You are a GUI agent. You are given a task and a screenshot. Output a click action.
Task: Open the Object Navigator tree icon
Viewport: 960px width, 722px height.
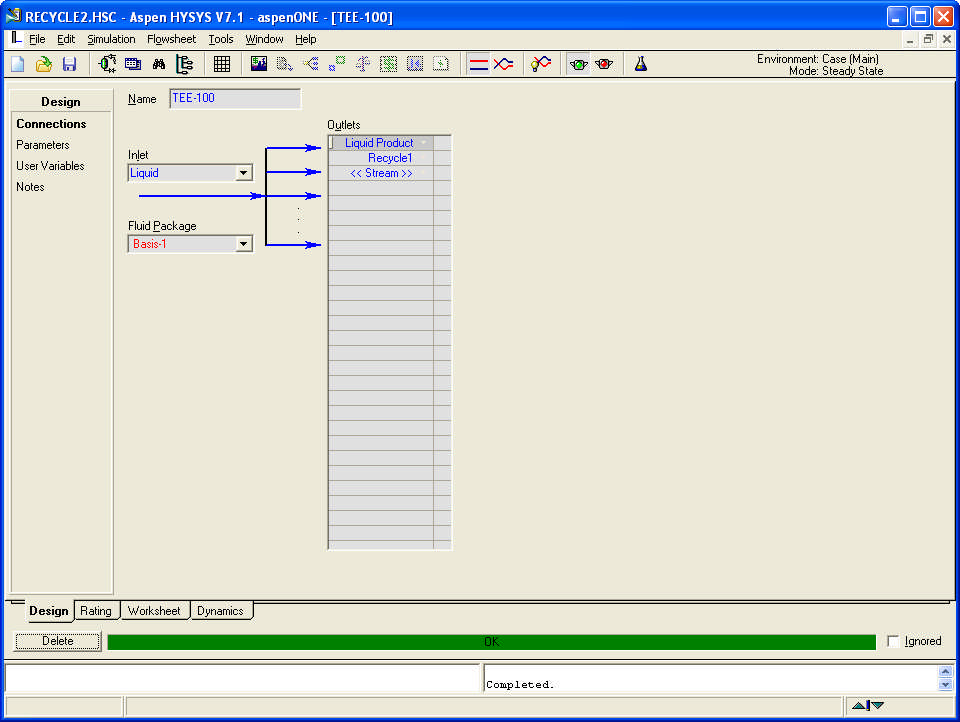click(x=185, y=64)
